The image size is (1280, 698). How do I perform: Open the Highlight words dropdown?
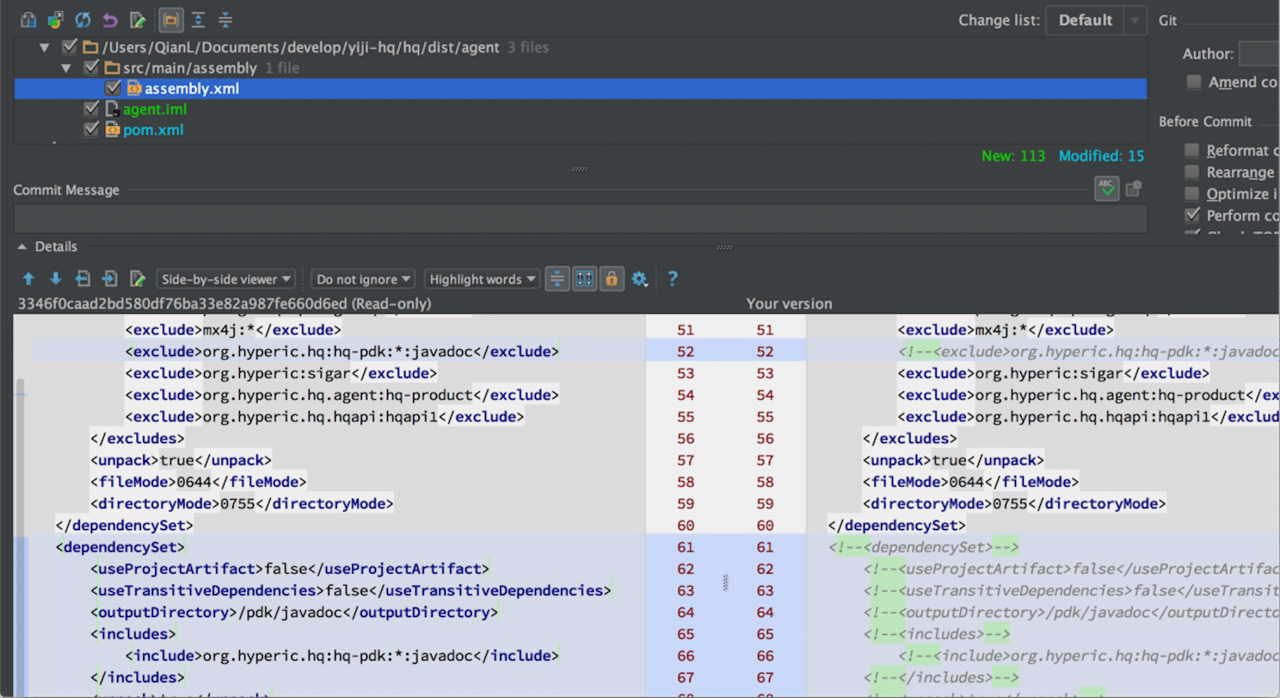[x=483, y=279]
